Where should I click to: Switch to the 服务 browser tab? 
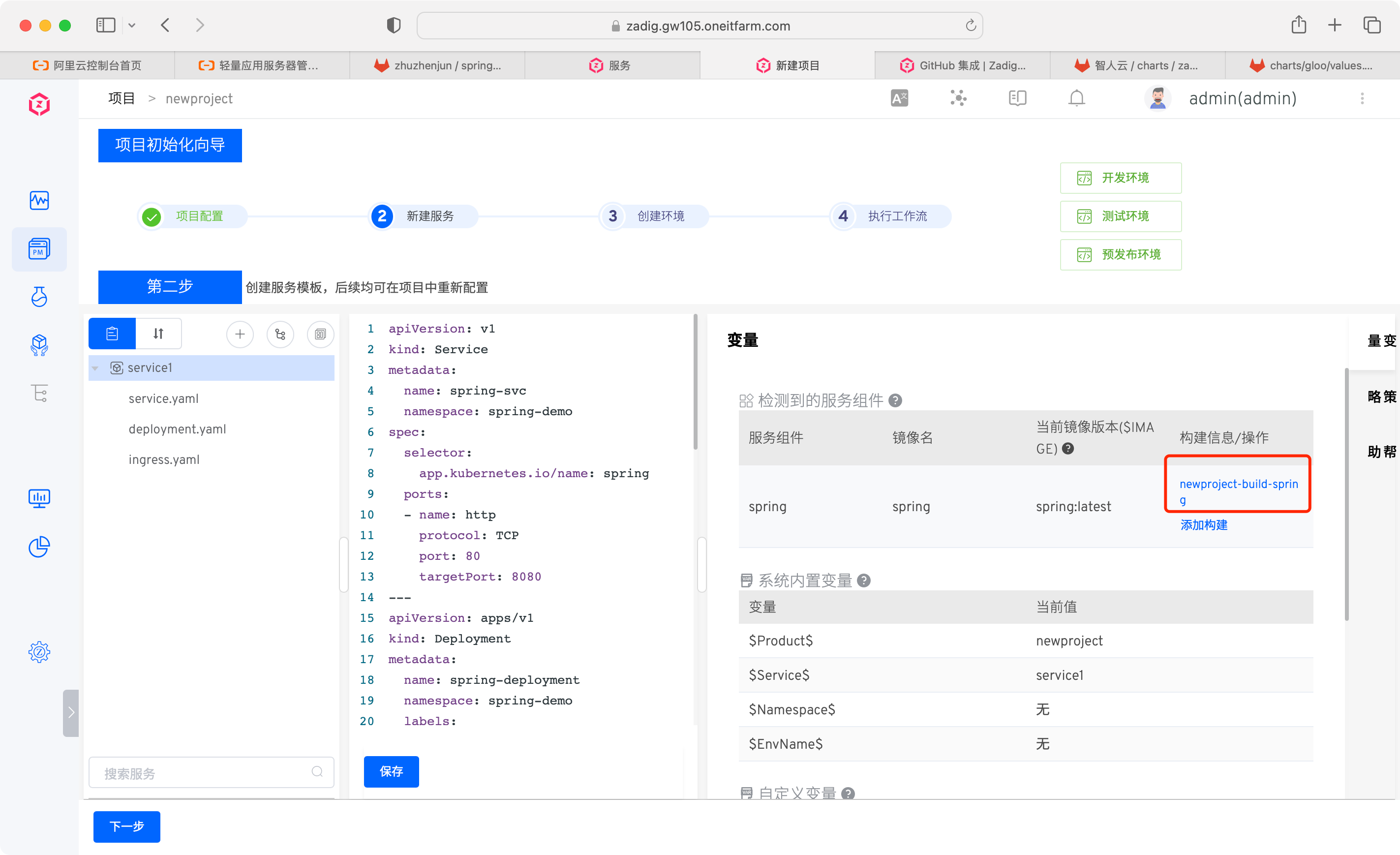612,65
